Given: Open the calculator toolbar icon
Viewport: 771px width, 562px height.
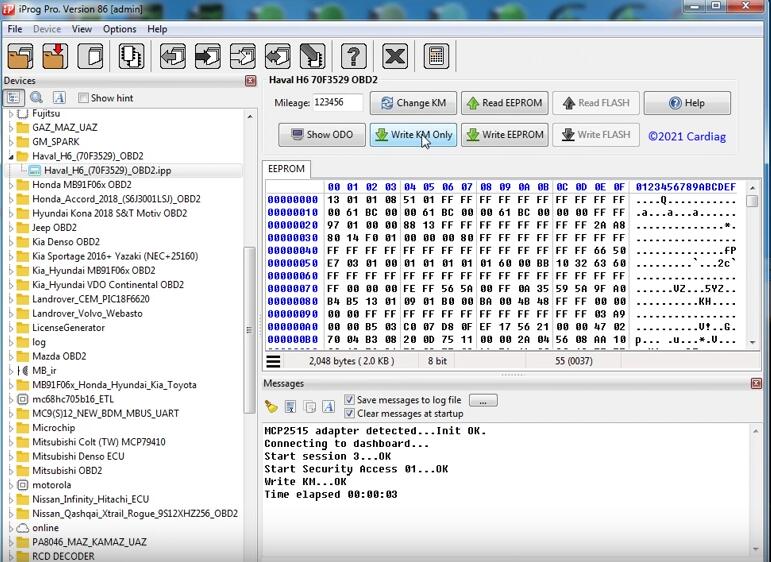Looking at the screenshot, I should pyautogui.click(x=436, y=56).
